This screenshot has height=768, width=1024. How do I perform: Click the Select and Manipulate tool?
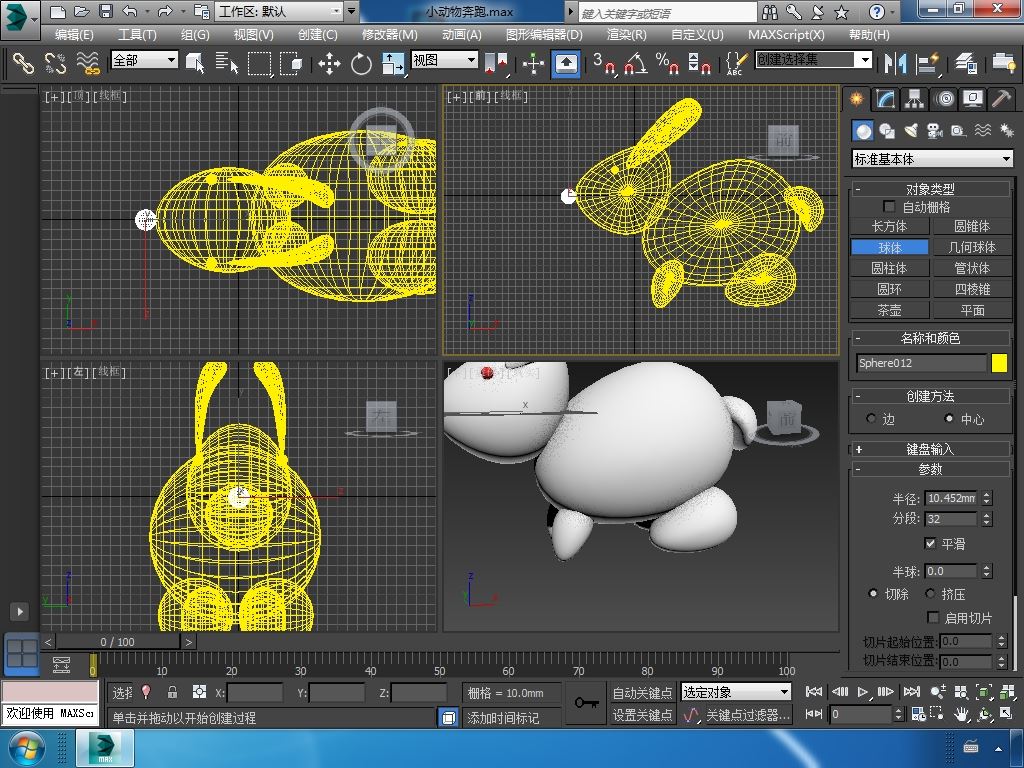coord(534,63)
